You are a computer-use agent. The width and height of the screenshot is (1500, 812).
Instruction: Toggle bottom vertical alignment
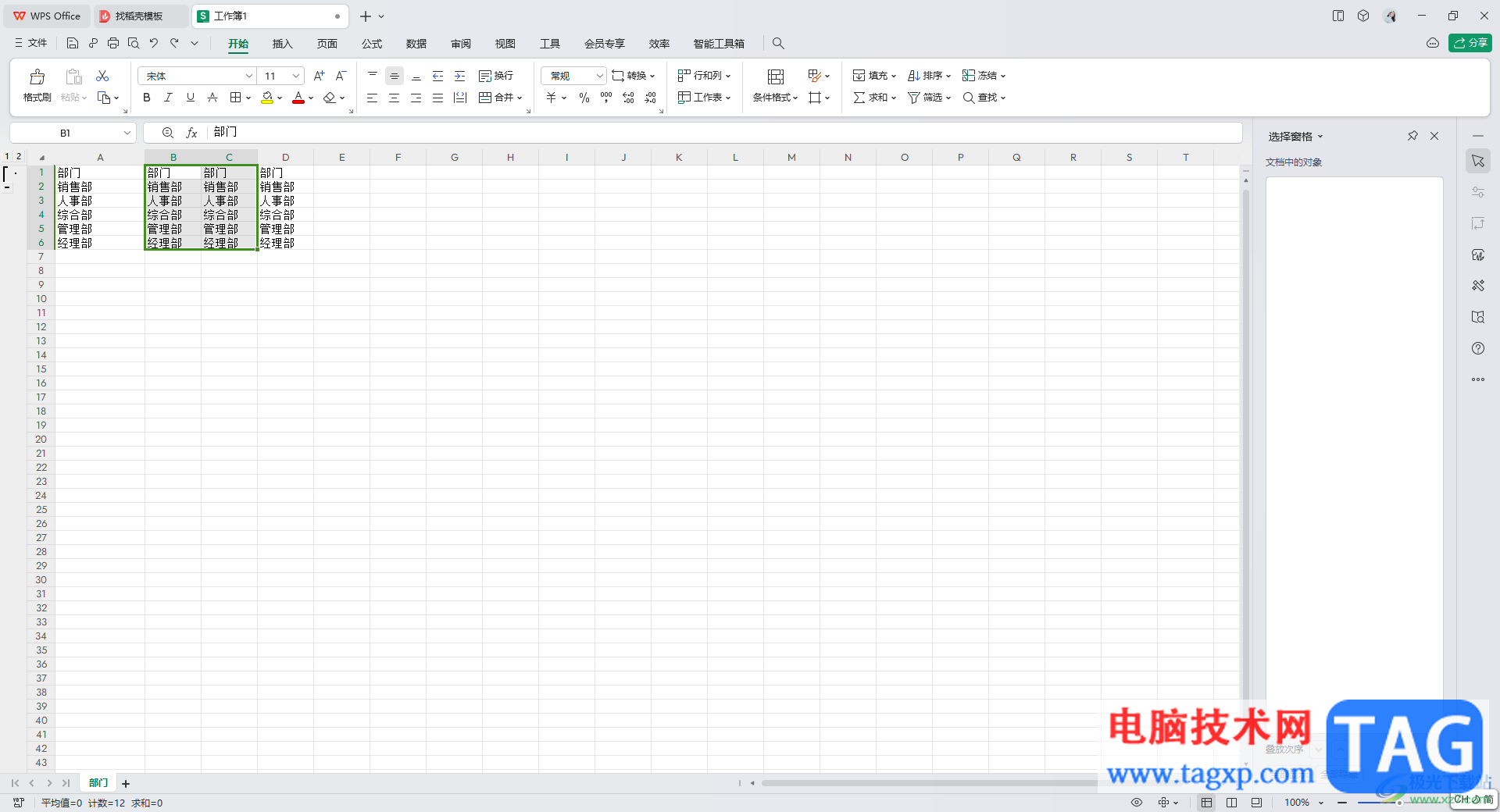(x=416, y=76)
